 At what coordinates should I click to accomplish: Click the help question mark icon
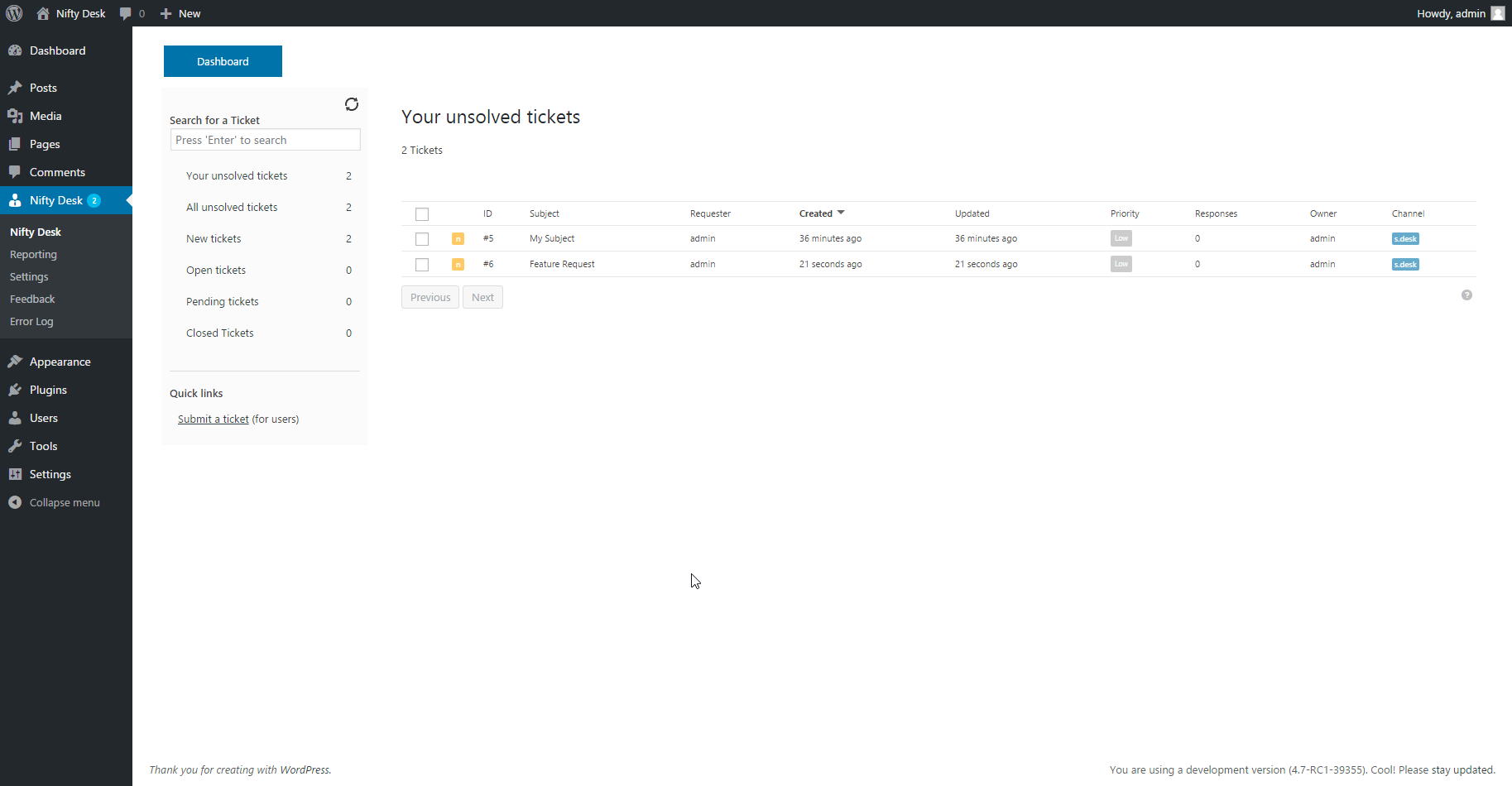click(x=1466, y=295)
